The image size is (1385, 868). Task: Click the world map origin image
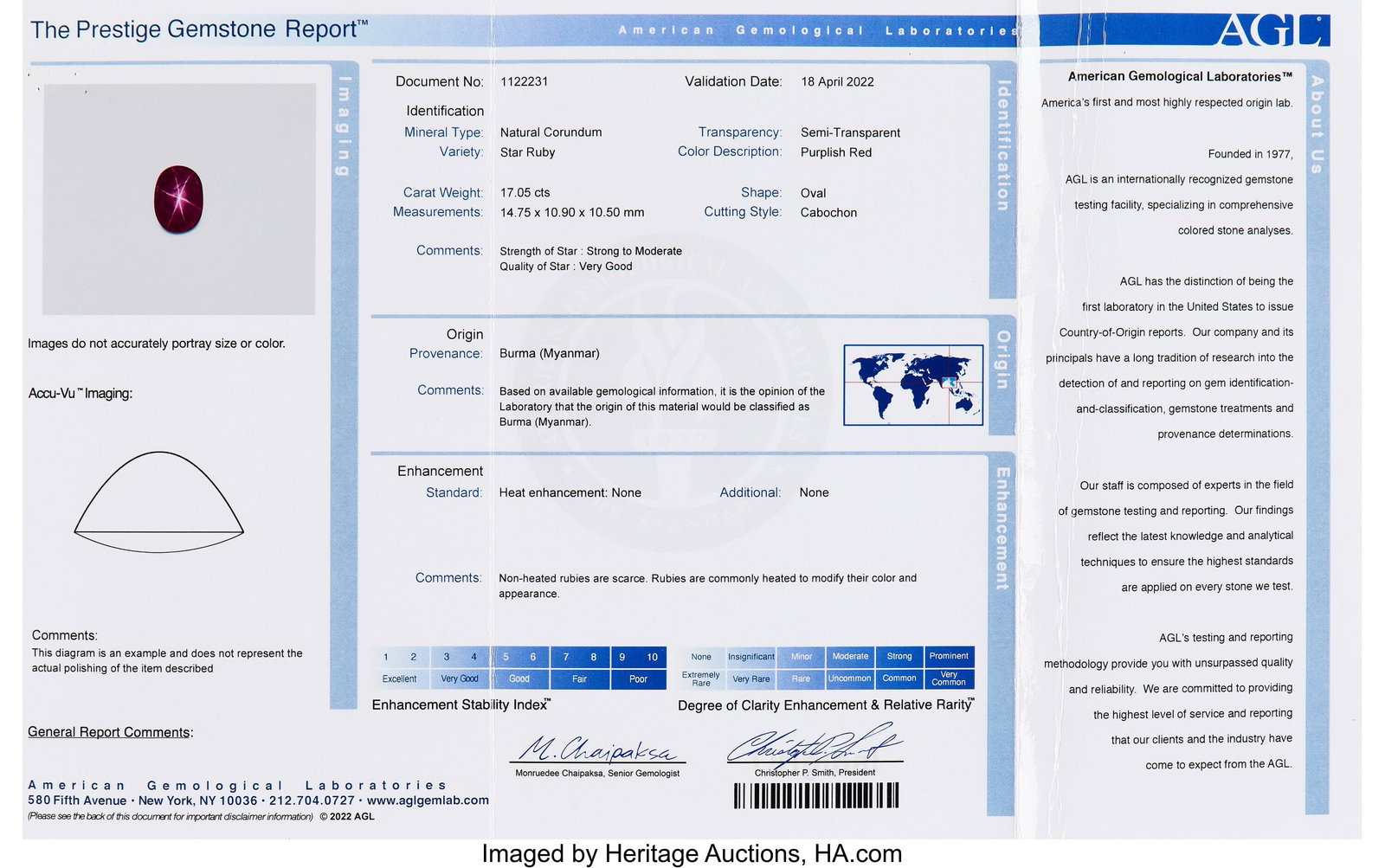click(x=913, y=385)
